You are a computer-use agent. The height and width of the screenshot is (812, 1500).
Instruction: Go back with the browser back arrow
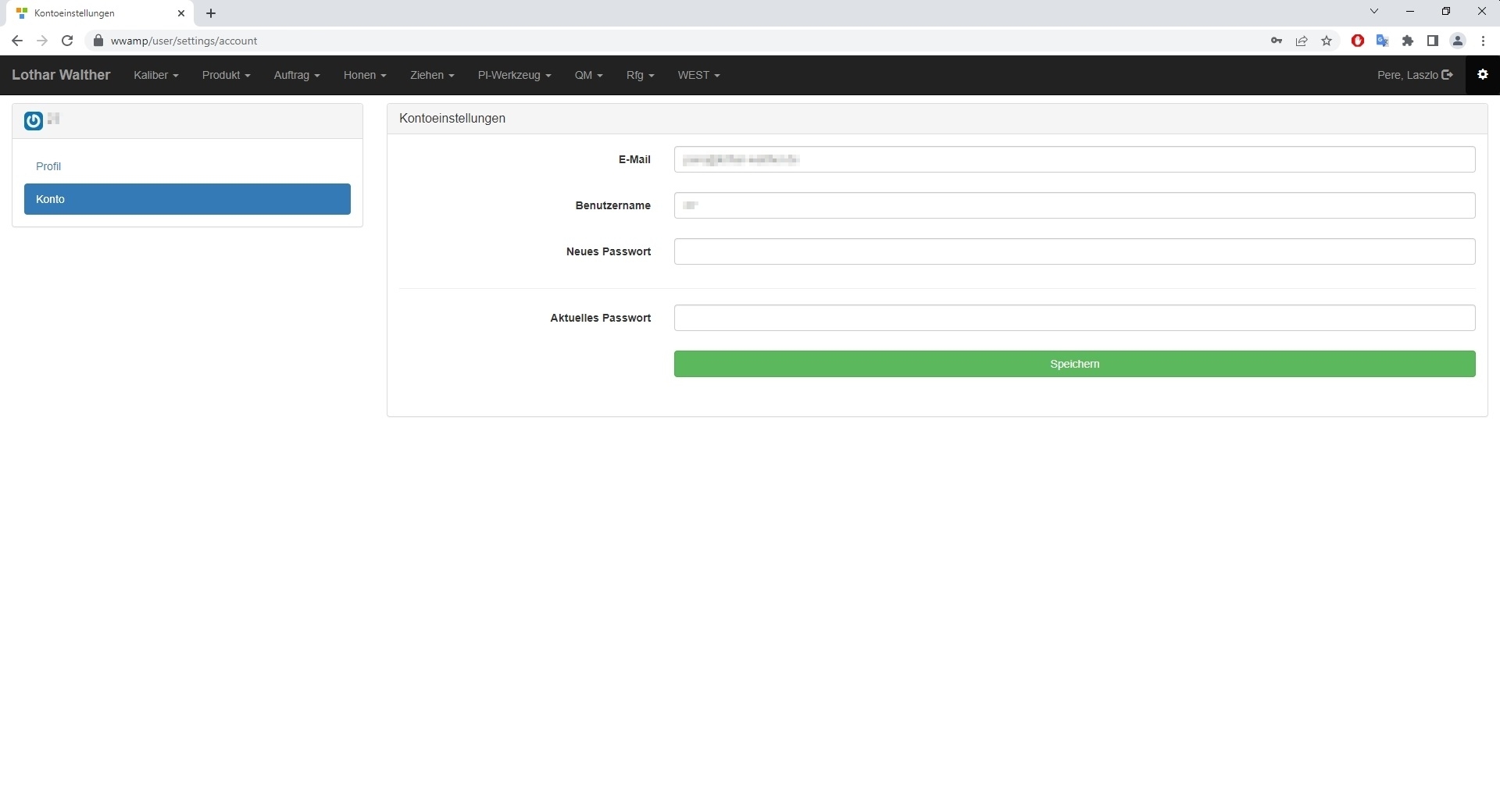[17, 41]
